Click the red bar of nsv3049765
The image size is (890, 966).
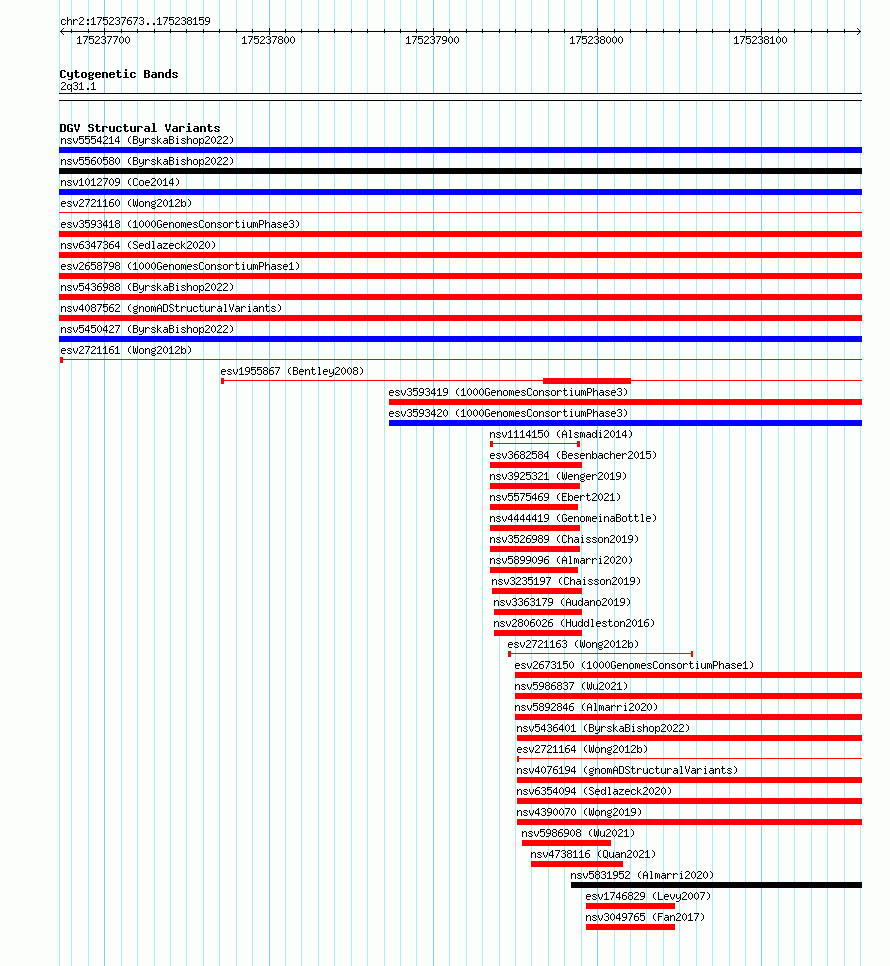click(631, 927)
